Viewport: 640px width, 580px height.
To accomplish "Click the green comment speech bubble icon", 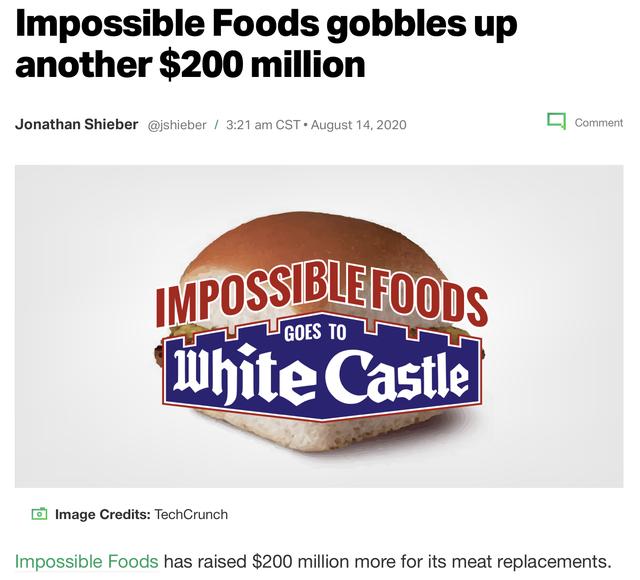I will 556,122.
